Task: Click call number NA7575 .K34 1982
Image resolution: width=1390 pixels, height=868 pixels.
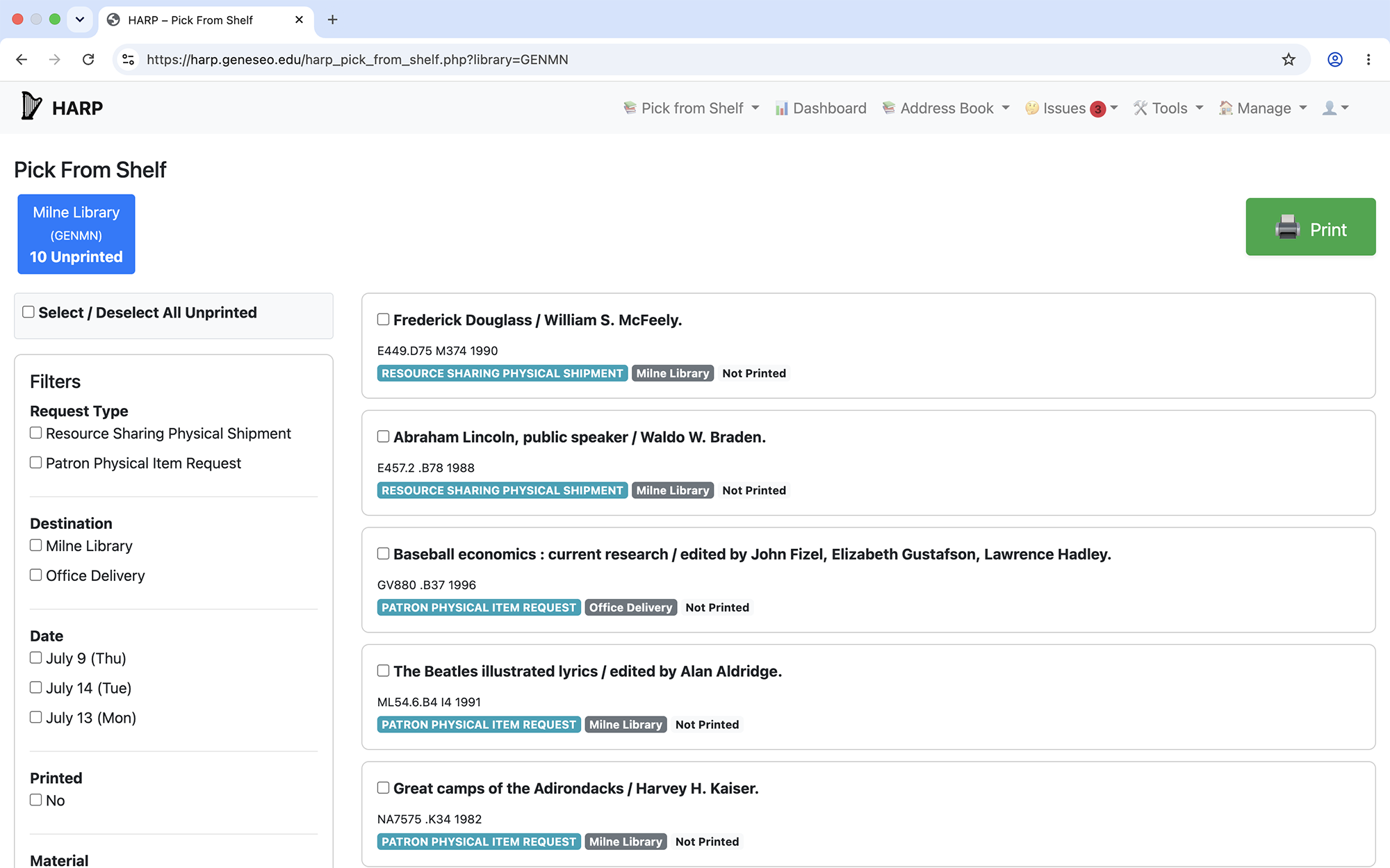Action: click(x=430, y=819)
